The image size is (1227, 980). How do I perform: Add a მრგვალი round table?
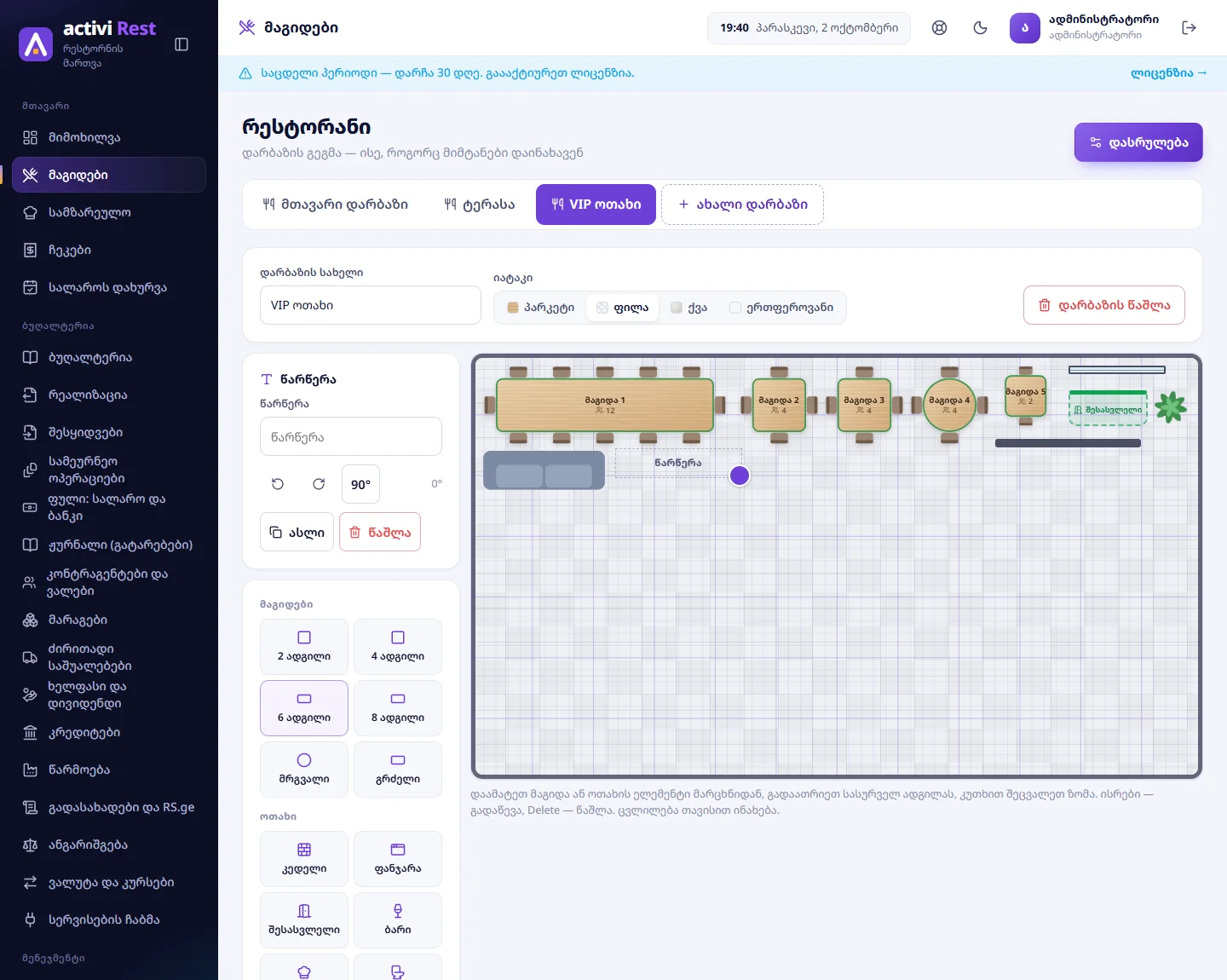click(304, 770)
